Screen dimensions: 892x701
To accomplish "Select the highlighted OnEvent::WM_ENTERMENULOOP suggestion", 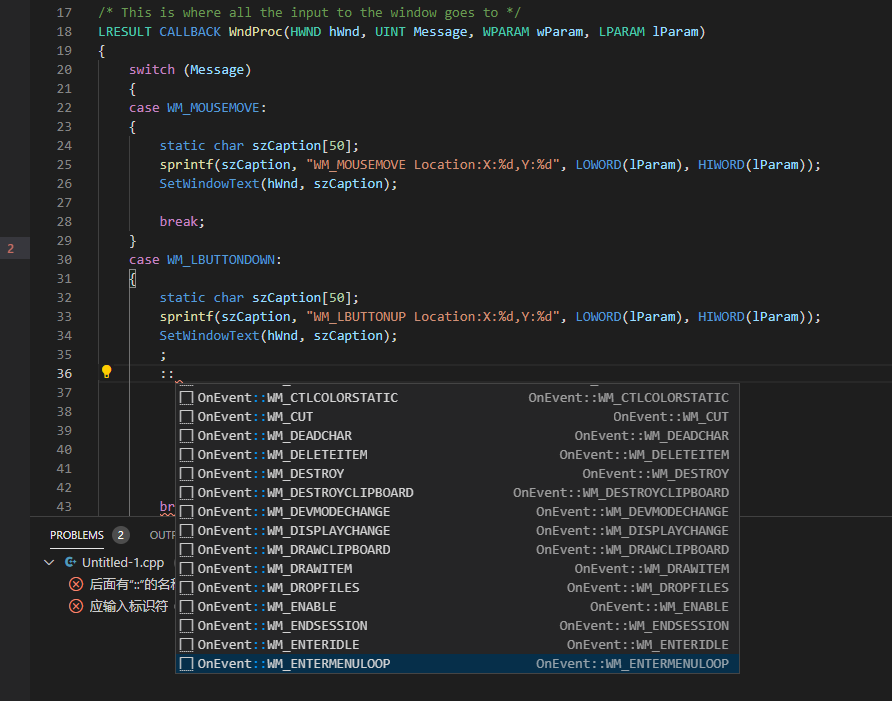I will (x=457, y=663).
